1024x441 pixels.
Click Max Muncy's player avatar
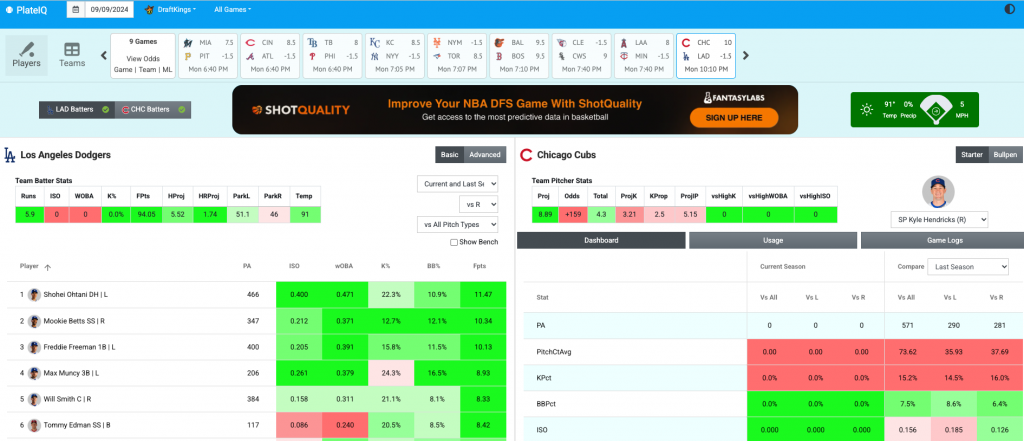coord(35,373)
